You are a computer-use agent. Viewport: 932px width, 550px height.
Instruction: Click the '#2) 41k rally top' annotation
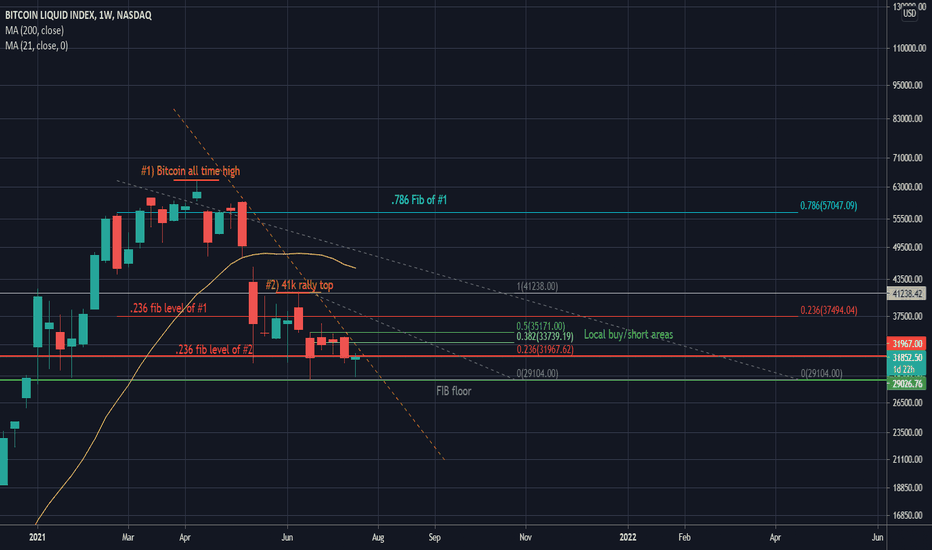(299, 285)
